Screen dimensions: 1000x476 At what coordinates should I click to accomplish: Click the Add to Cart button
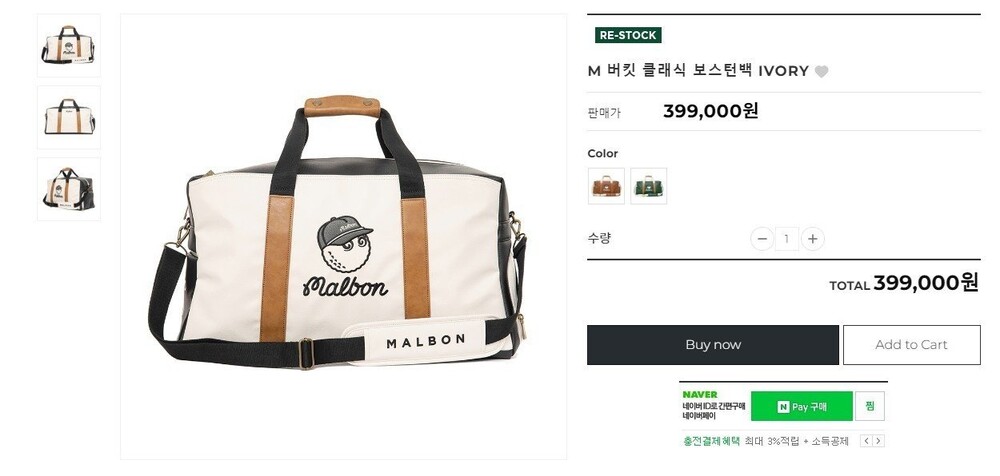point(911,345)
